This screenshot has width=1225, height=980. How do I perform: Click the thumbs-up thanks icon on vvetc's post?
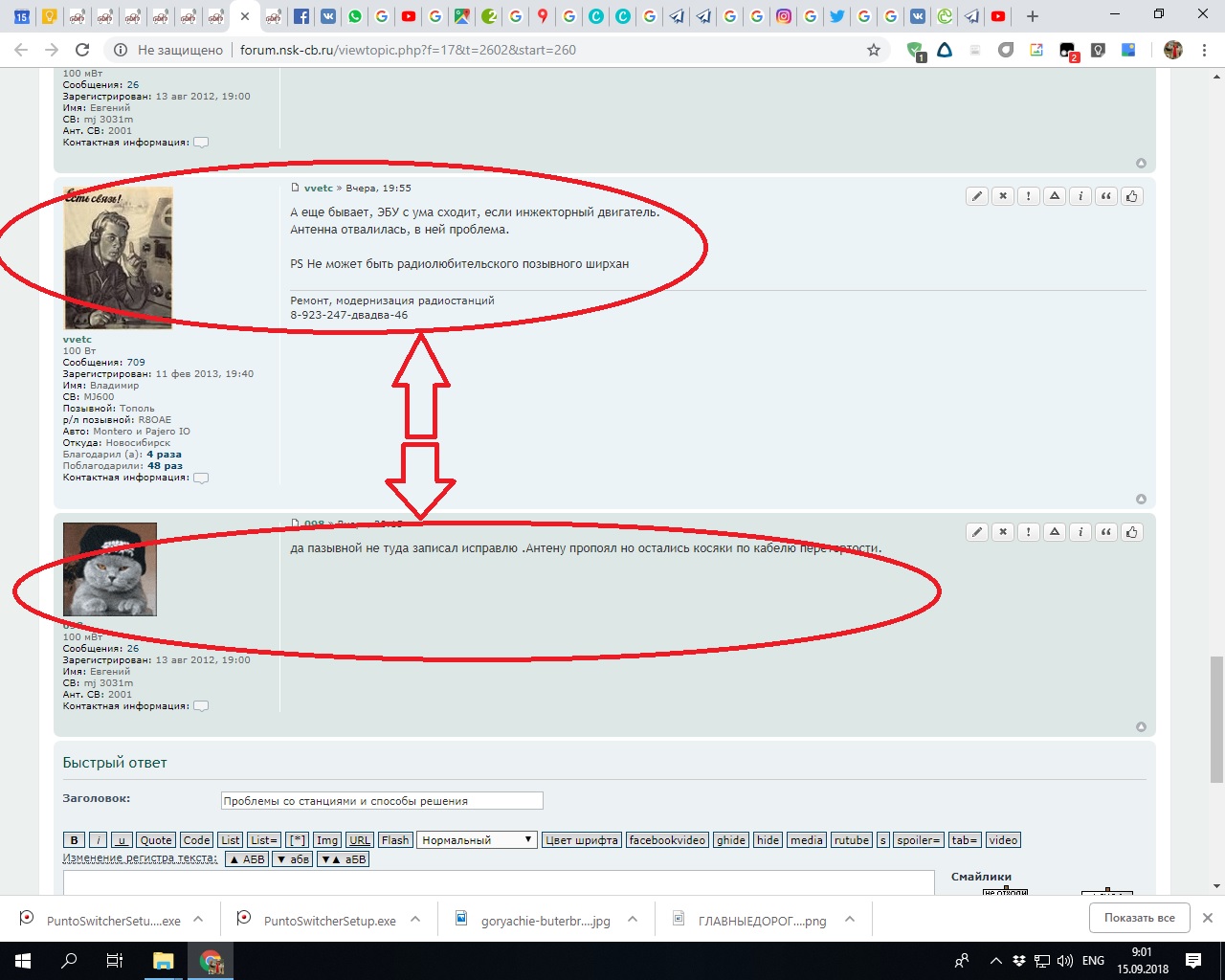pyautogui.click(x=1132, y=196)
